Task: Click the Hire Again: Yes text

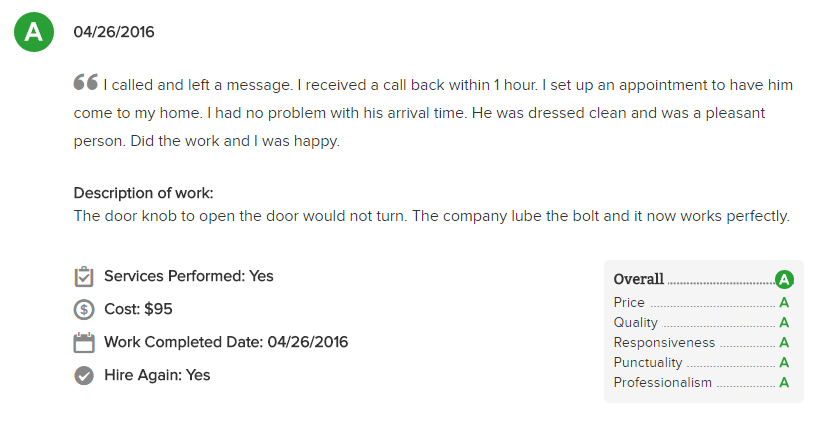Action: (x=157, y=375)
